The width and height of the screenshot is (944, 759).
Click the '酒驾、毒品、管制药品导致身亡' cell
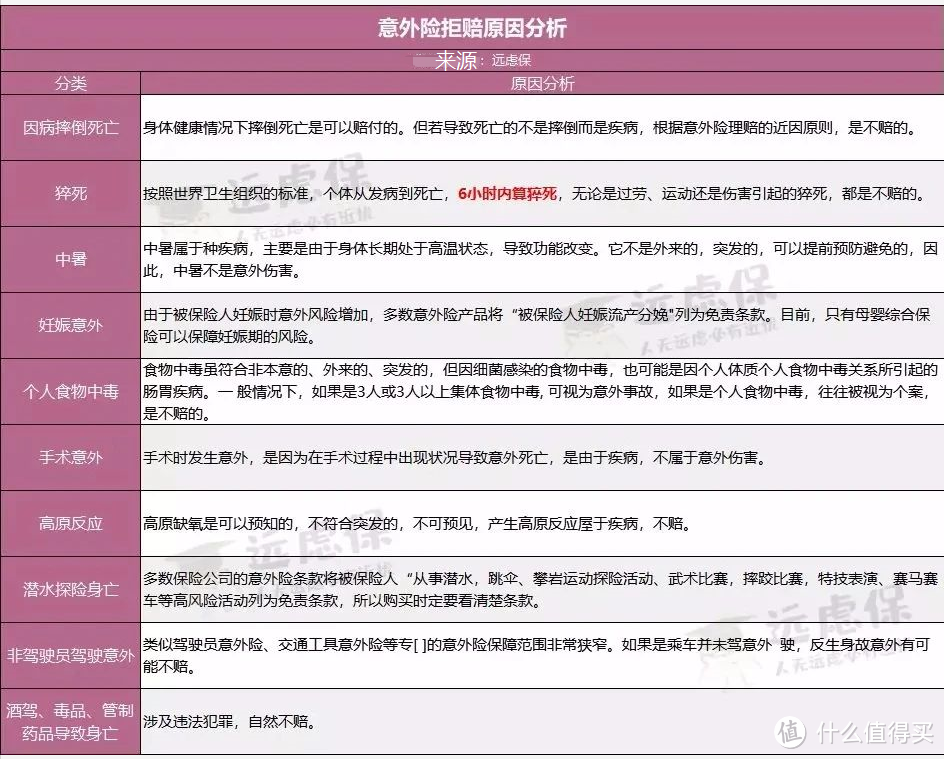[70, 722]
